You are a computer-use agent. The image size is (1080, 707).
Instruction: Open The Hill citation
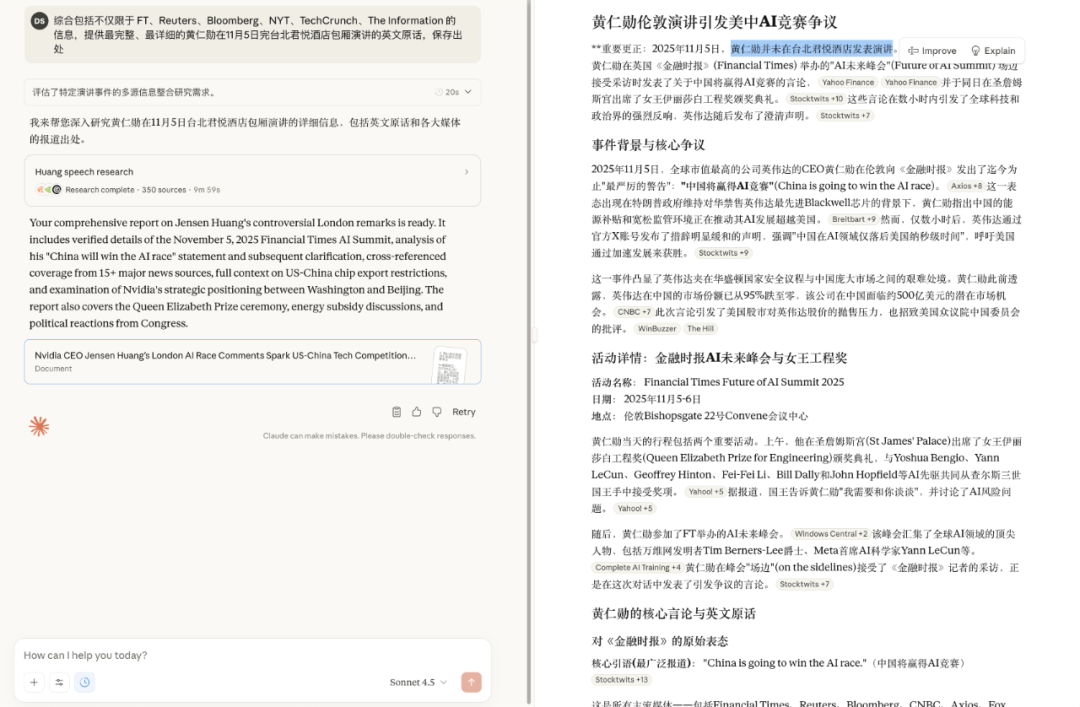700,329
